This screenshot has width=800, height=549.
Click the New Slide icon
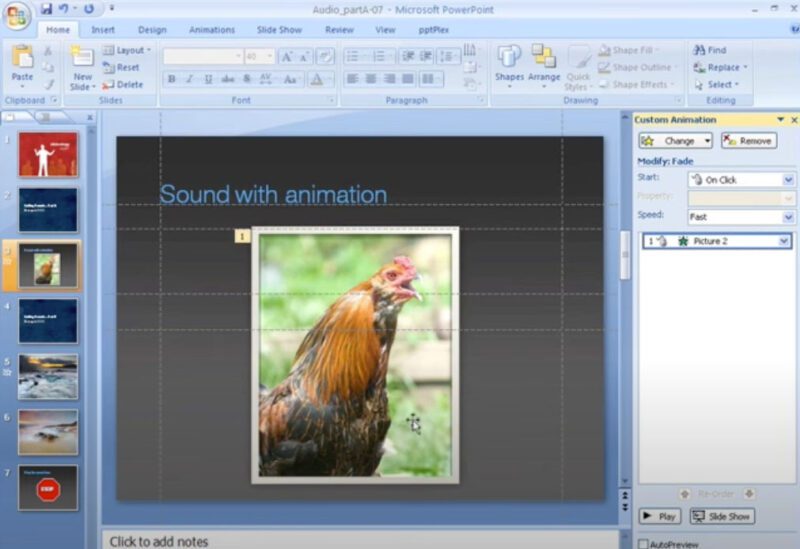(82, 57)
